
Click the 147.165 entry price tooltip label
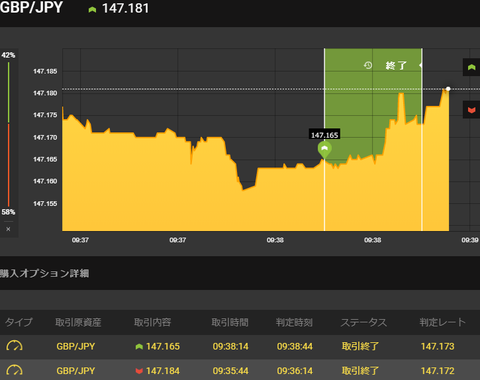(324, 135)
